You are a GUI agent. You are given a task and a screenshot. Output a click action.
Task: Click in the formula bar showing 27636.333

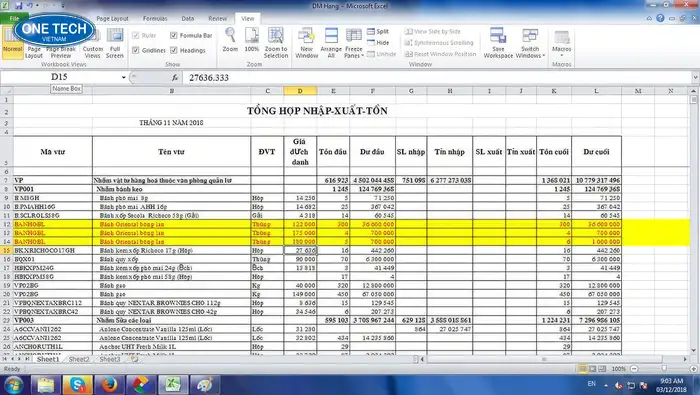click(438, 78)
